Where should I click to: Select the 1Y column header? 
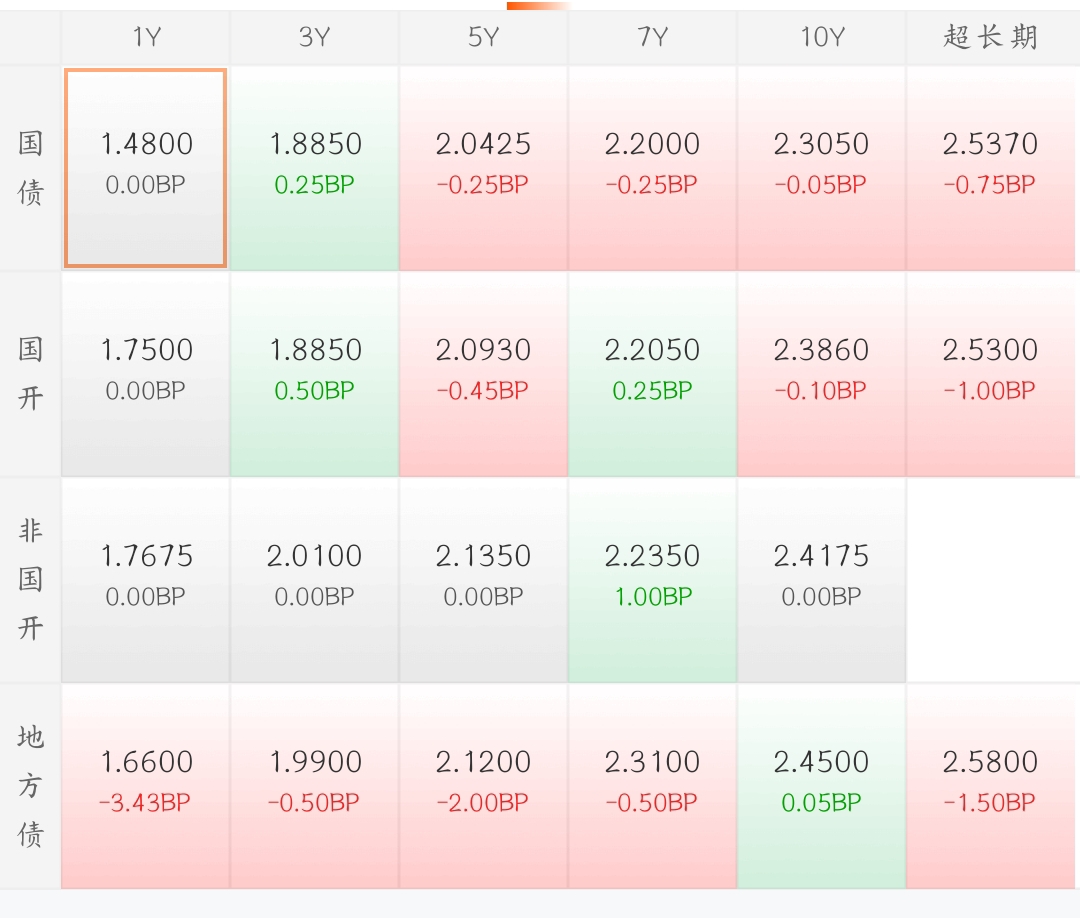point(144,37)
